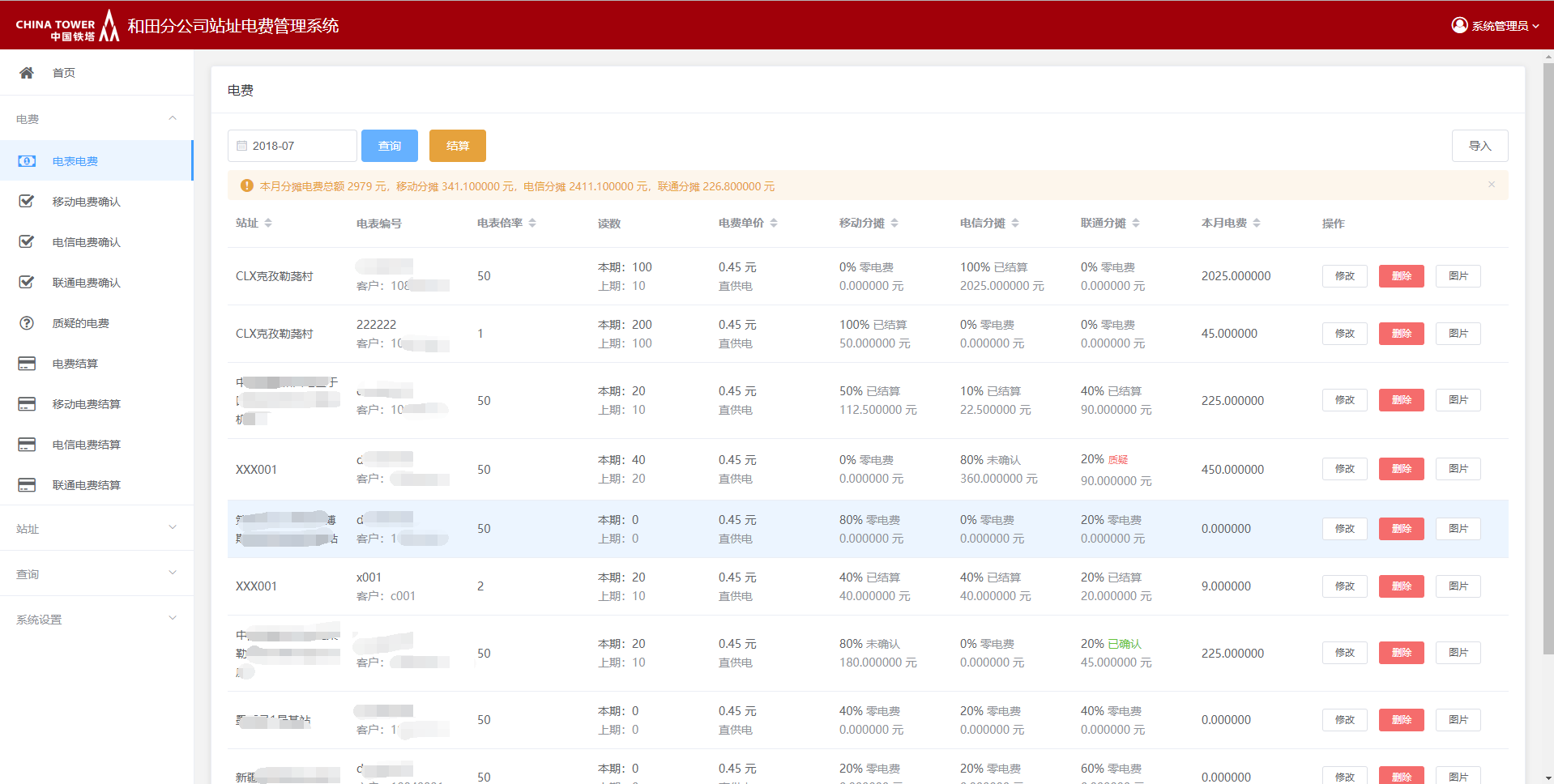Toggle sort on 本月电费 column
The width and height of the screenshot is (1554, 784).
pyautogui.click(x=1257, y=224)
